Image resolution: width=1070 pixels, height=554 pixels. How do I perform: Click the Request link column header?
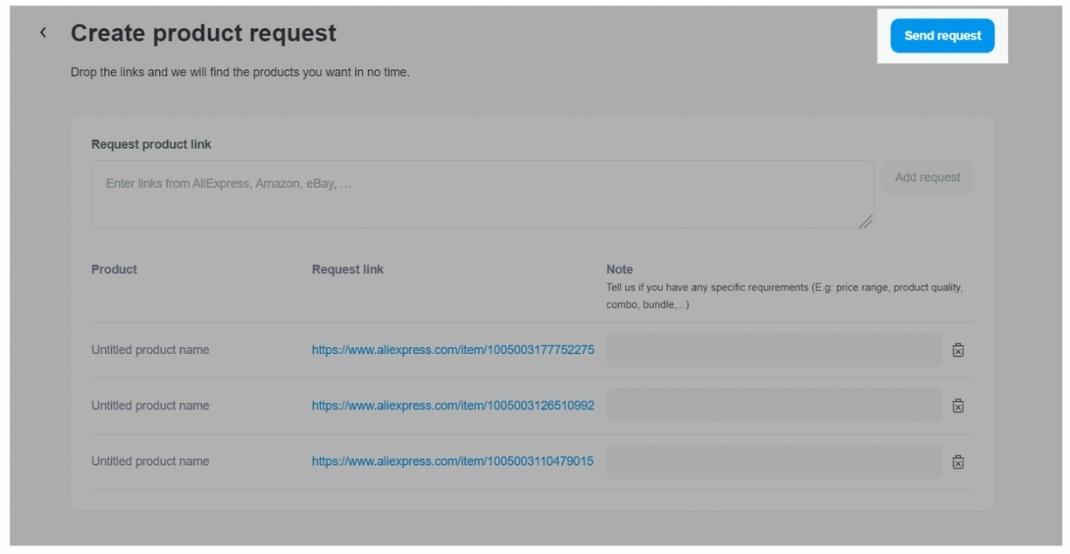(347, 270)
